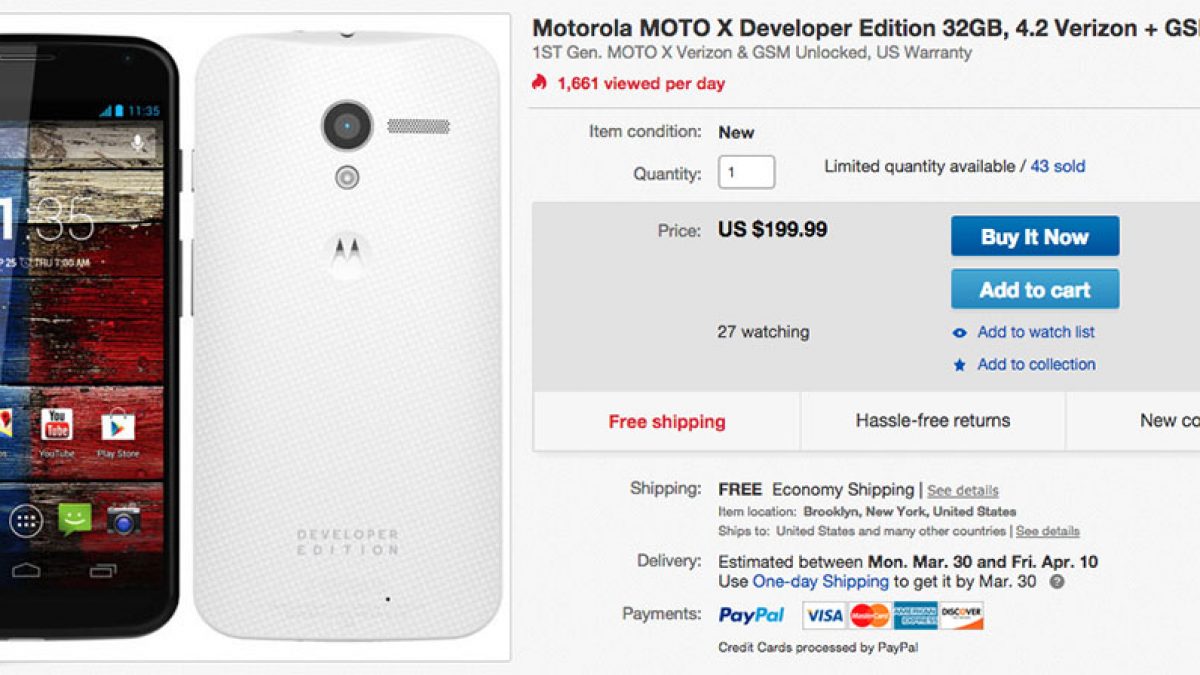Open See details link for Economy Shipping
1200x675 pixels.
click(962, 490)
